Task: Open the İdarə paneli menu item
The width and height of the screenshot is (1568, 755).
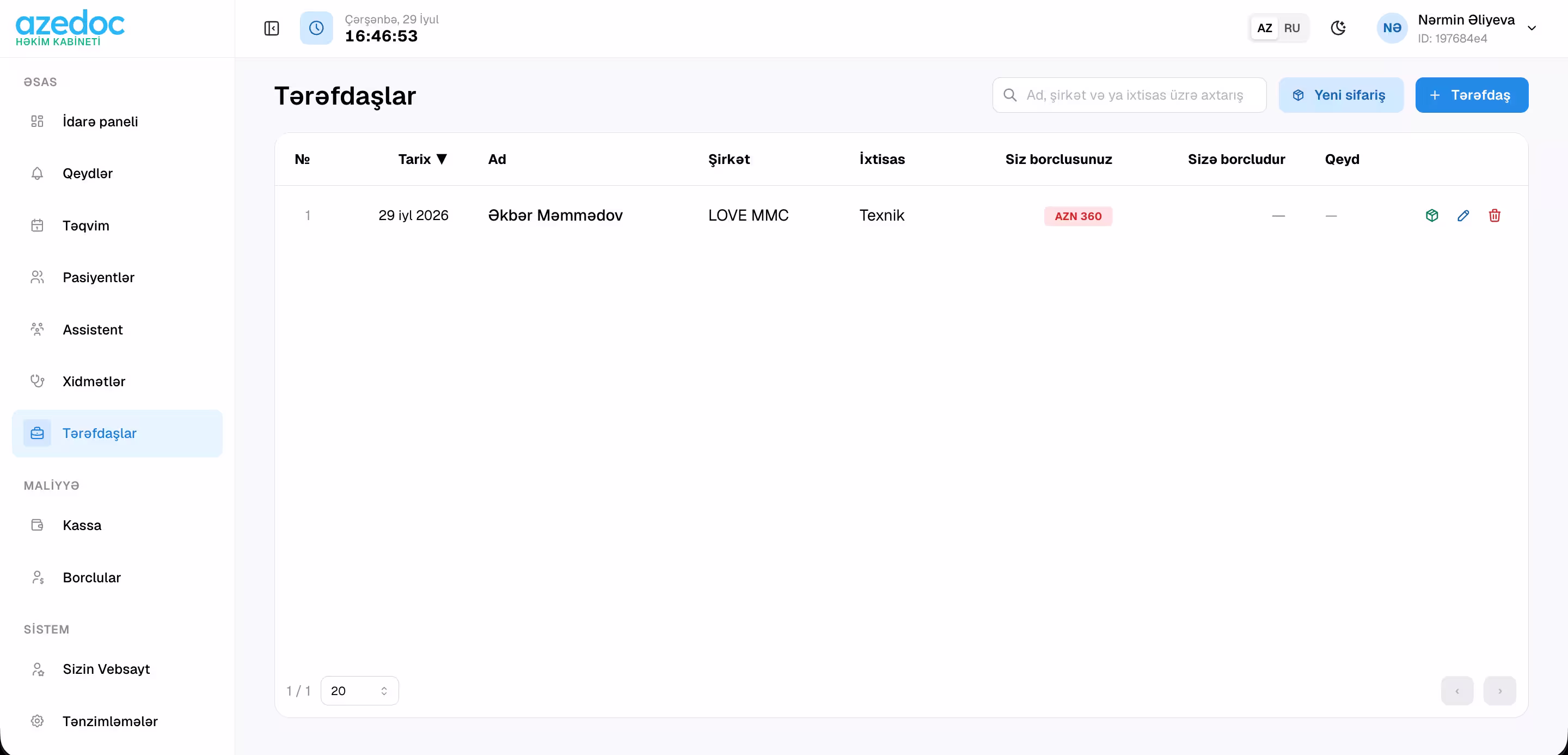Action: tap(118, 122)
